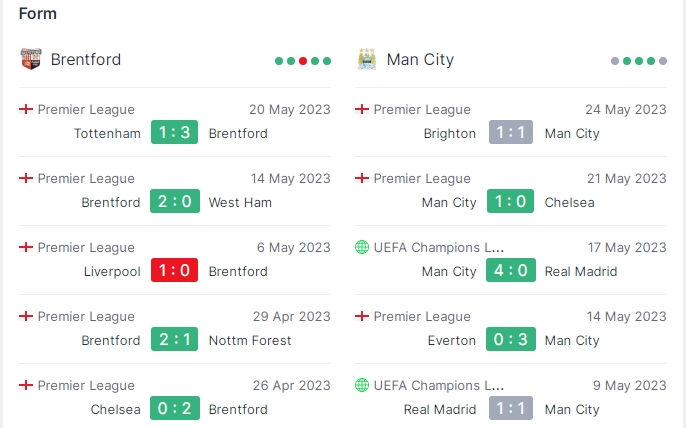Viewport: 686px width, 428px height.
Task: Click the Nottm Forest team name
Action: click(250, 340)
